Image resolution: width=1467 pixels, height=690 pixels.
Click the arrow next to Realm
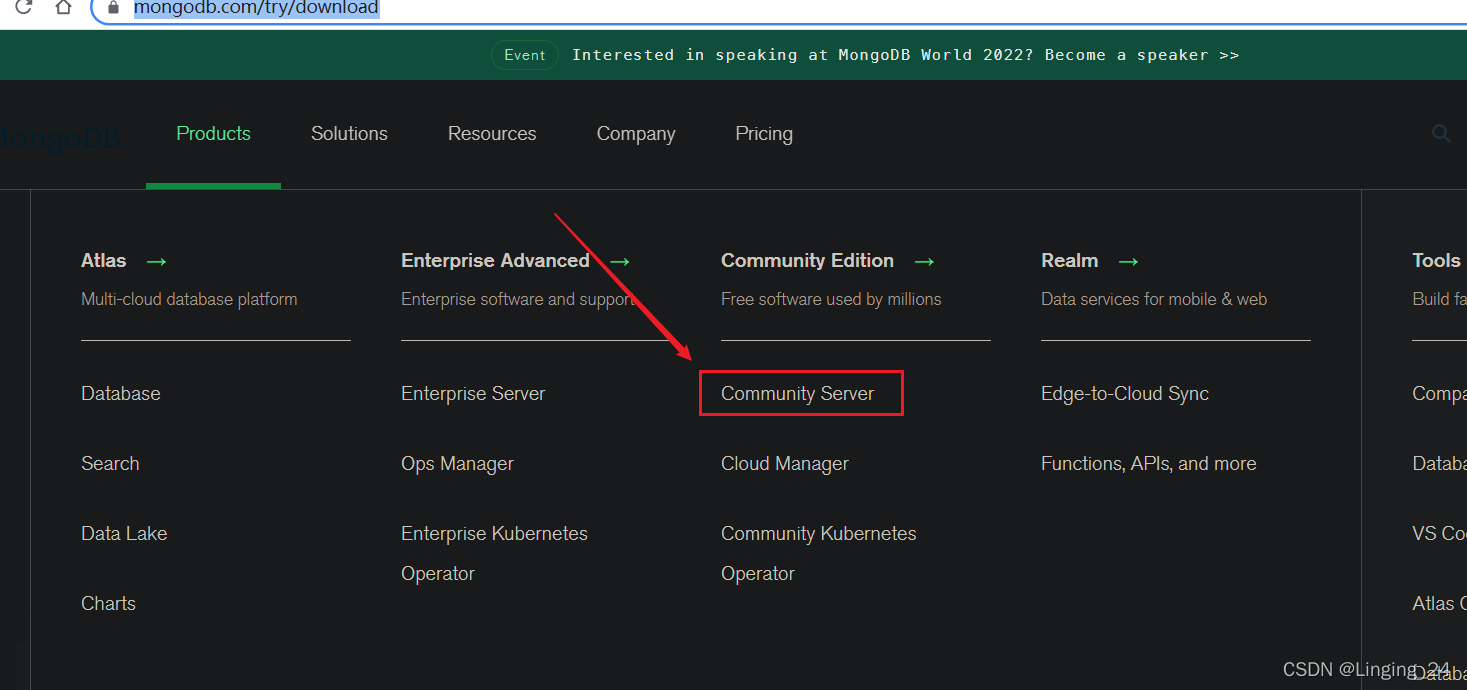click(x=1128, y=261)
